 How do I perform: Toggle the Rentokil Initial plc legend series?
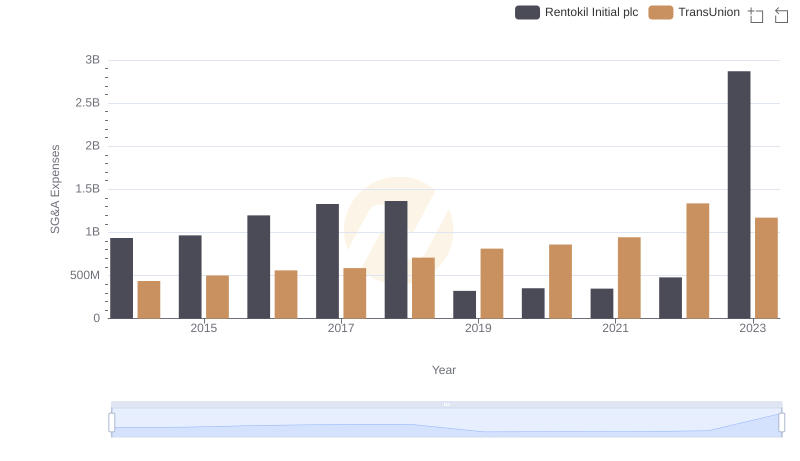click(577, 12)
